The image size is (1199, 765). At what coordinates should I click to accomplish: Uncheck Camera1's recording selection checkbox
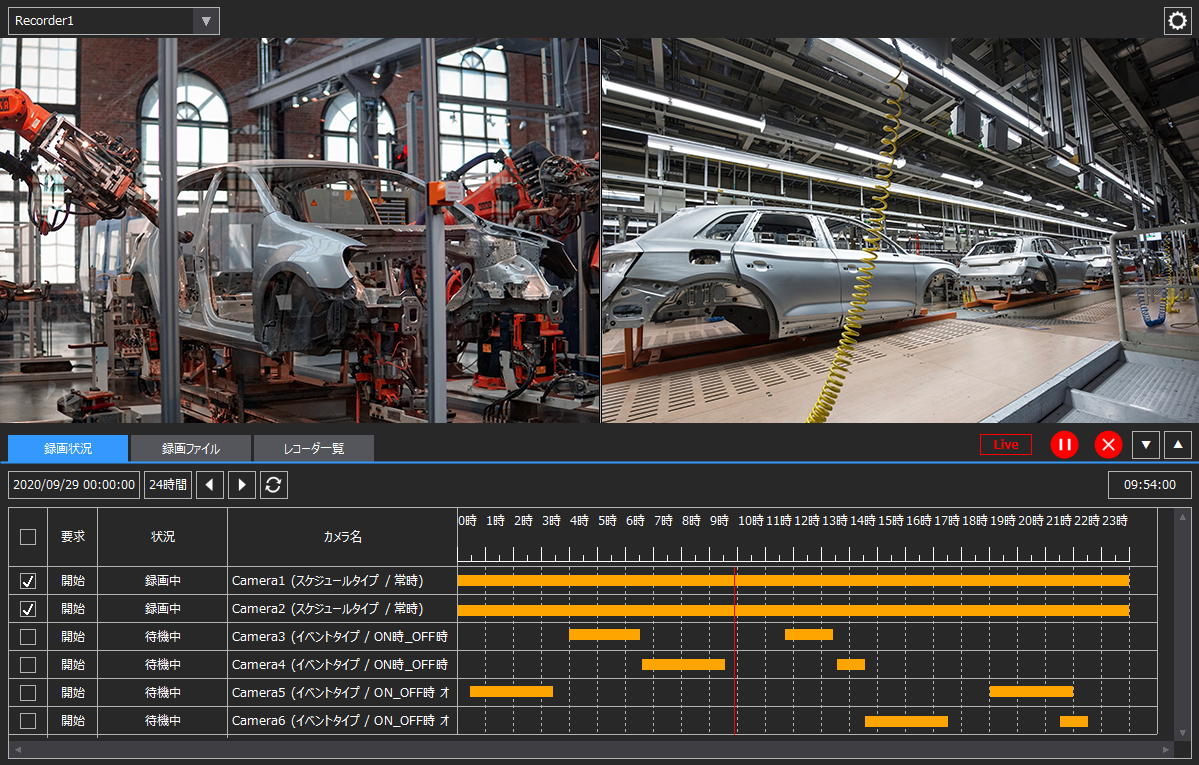pyautogui.click(x=27, y=580)
